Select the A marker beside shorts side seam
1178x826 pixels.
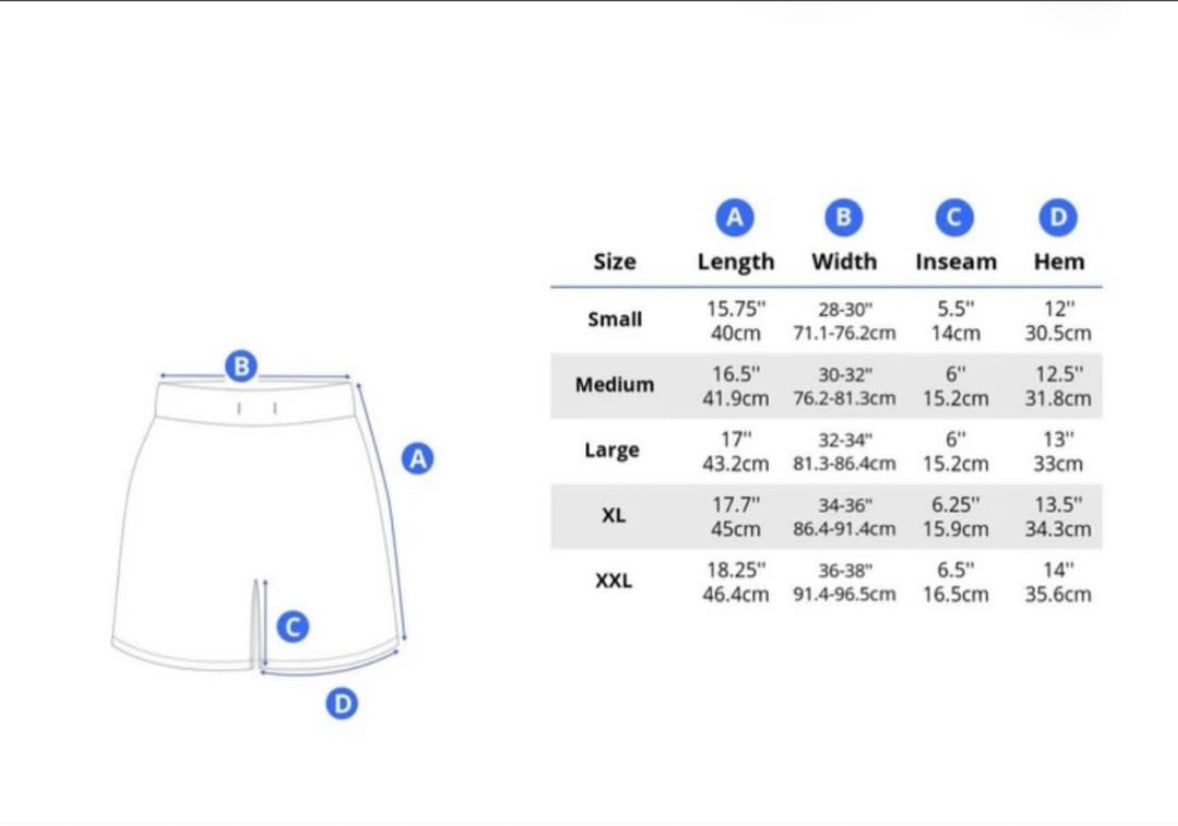(x=418, y=458)
